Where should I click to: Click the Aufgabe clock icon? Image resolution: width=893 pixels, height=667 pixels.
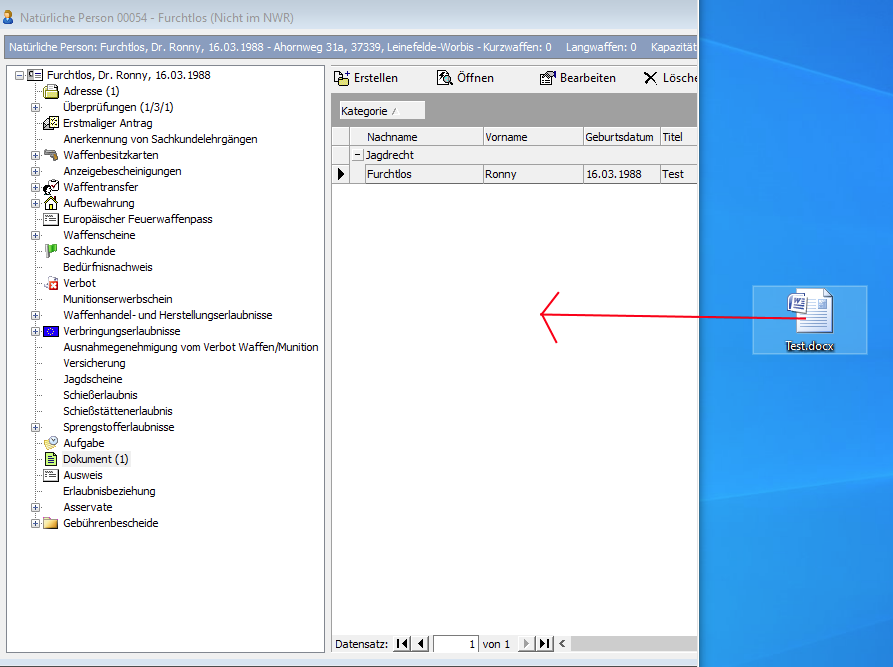tap(51, 443)
